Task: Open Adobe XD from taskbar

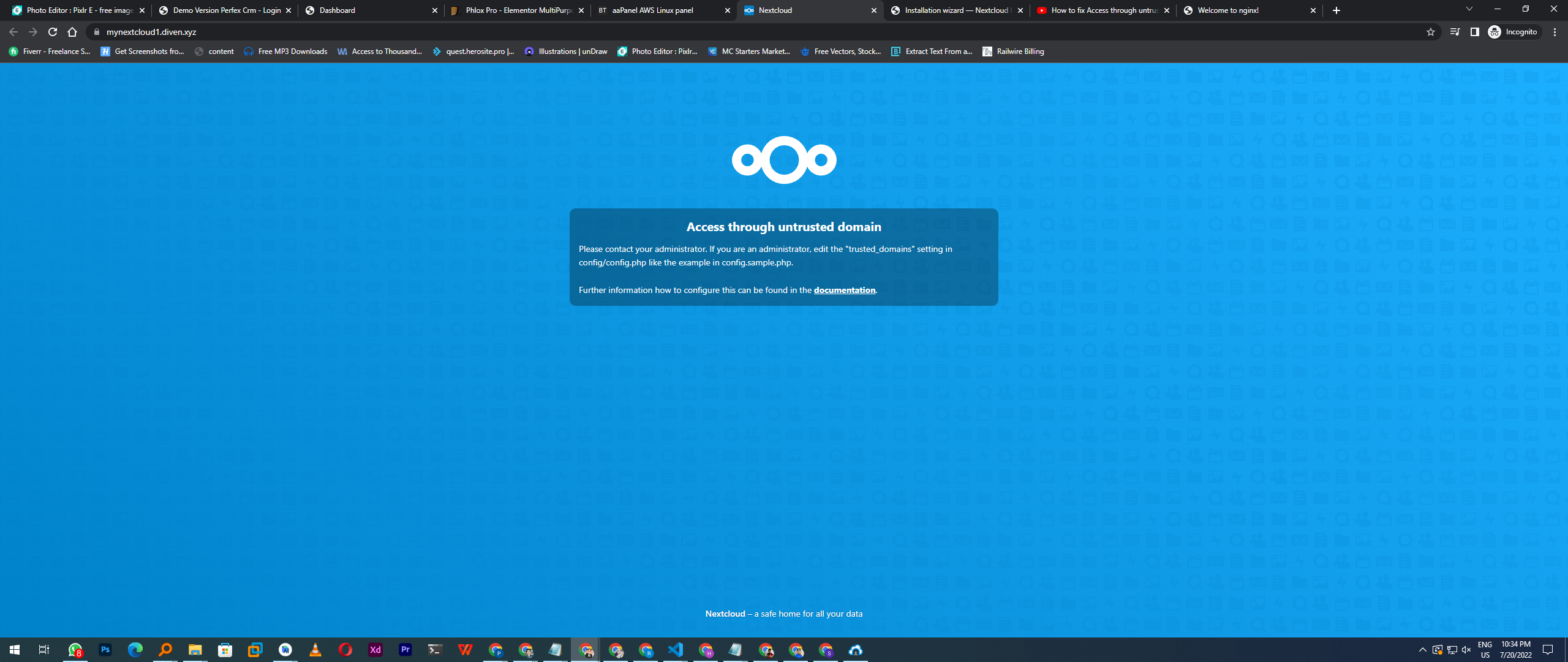Action: 375,650
